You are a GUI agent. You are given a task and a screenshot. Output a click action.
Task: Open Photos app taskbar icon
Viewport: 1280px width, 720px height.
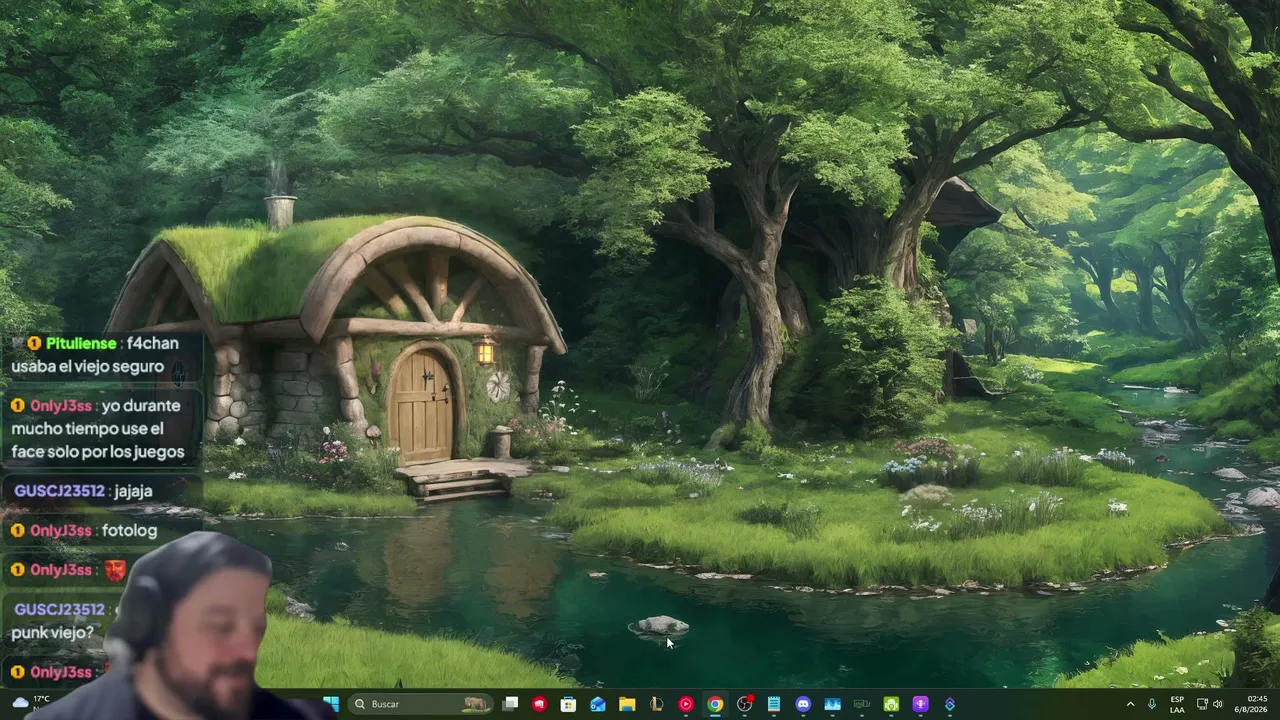(832, 704)
